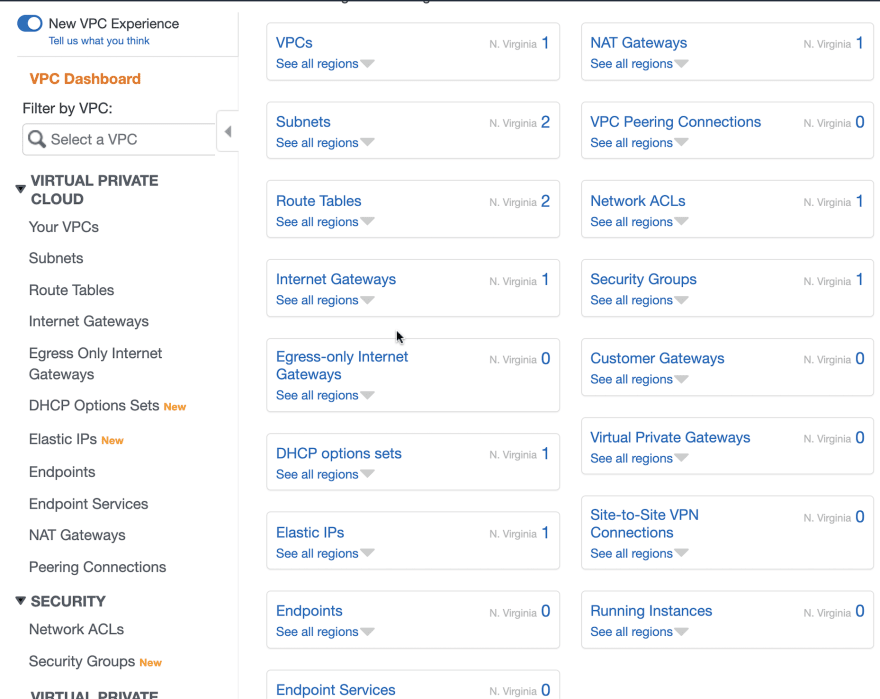Collapse the Virtual Private Cloud section
Viewport: 880px width, 699px height.
tap(20, 189)
